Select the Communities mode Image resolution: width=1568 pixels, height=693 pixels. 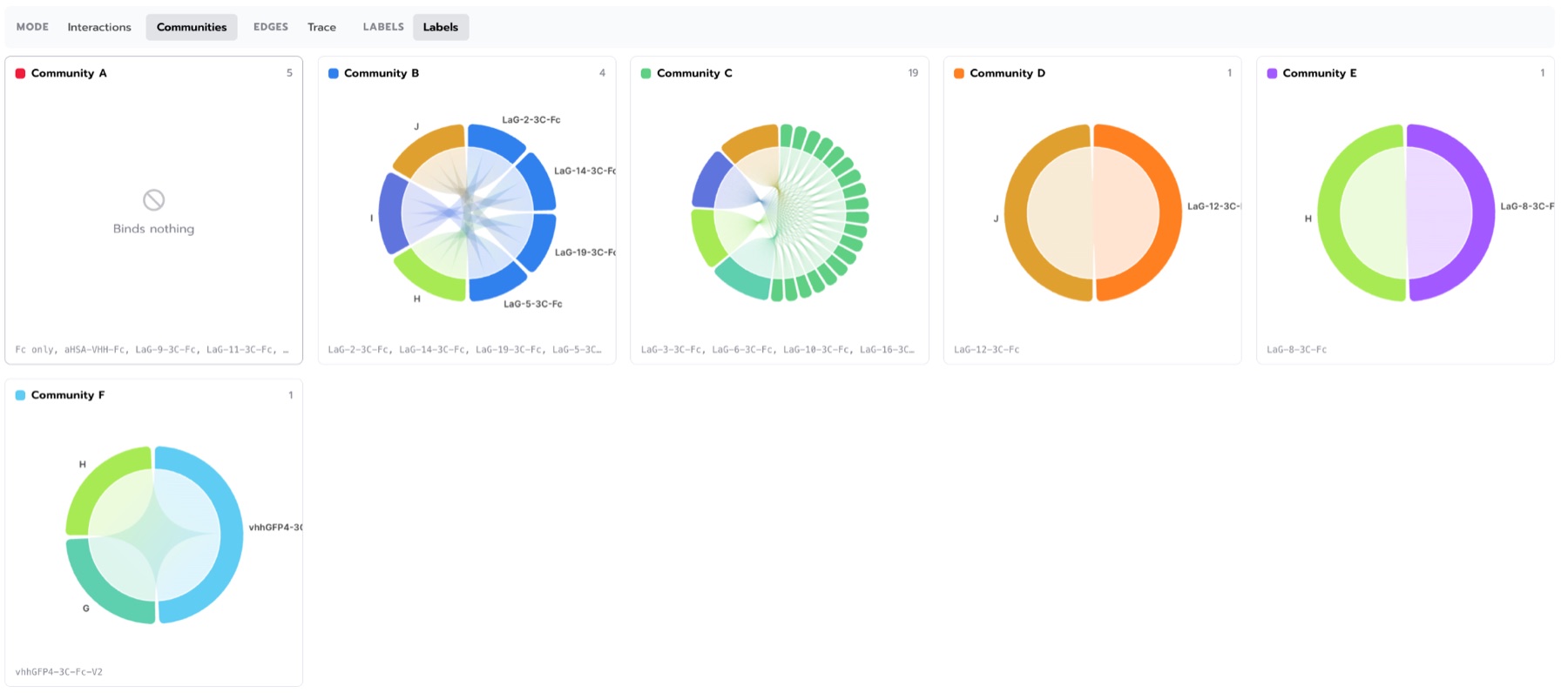(x=192, y=27)
